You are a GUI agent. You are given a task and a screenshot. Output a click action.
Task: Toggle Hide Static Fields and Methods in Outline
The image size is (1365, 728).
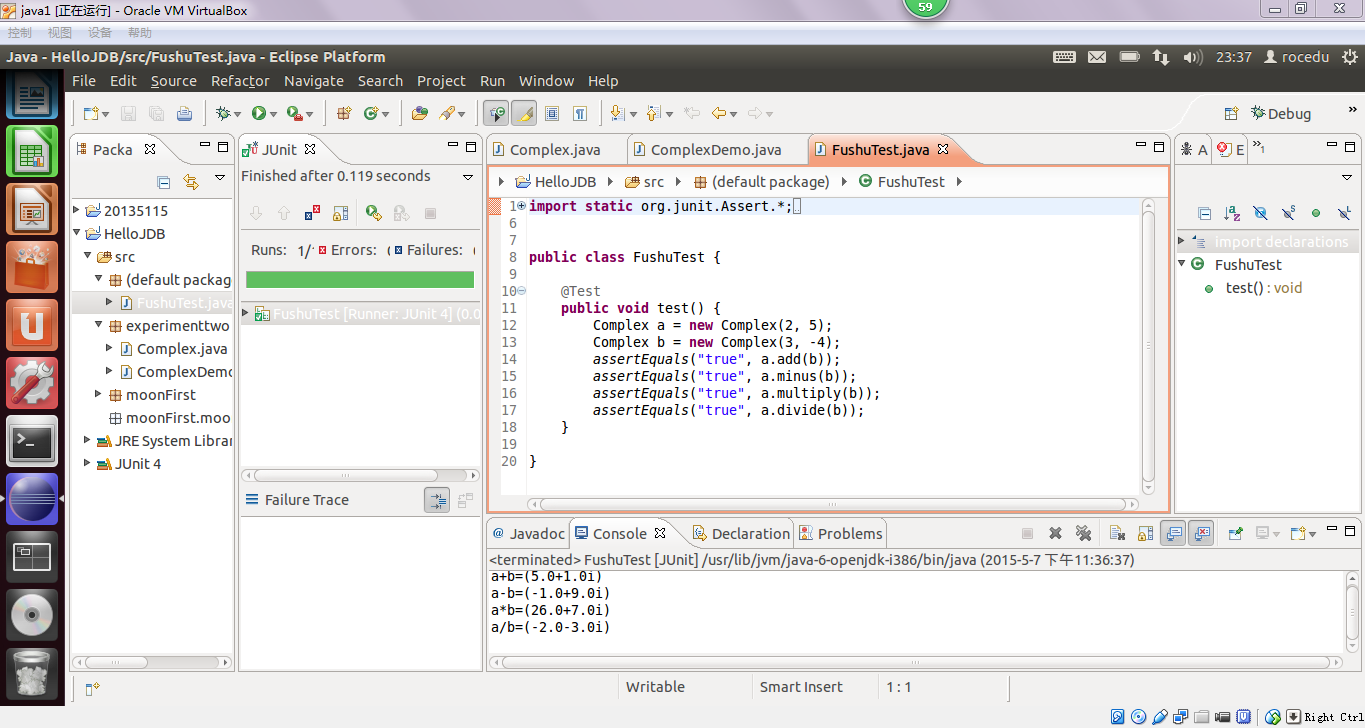pyautogui.click(x=1288, y=213)
